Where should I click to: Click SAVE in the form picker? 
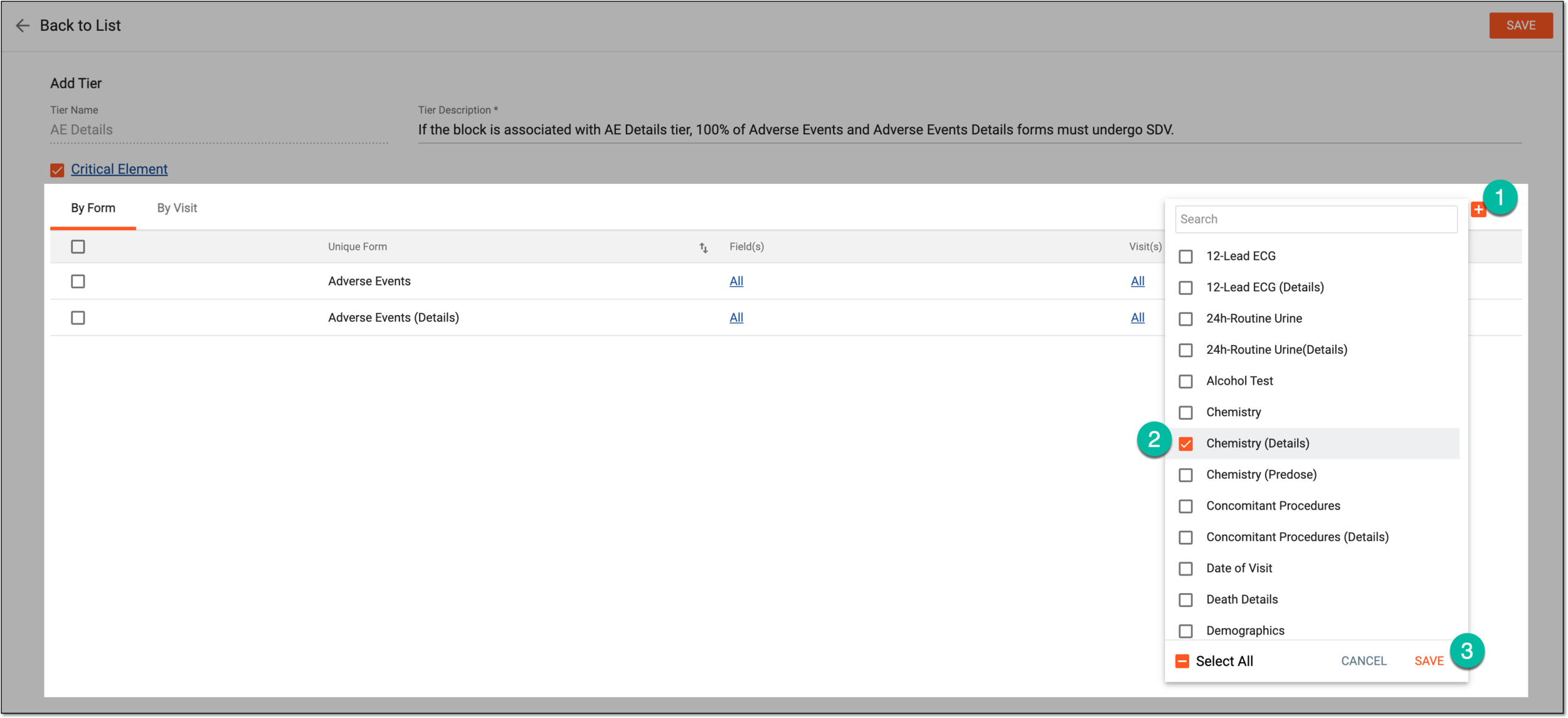pos(1429,661)
